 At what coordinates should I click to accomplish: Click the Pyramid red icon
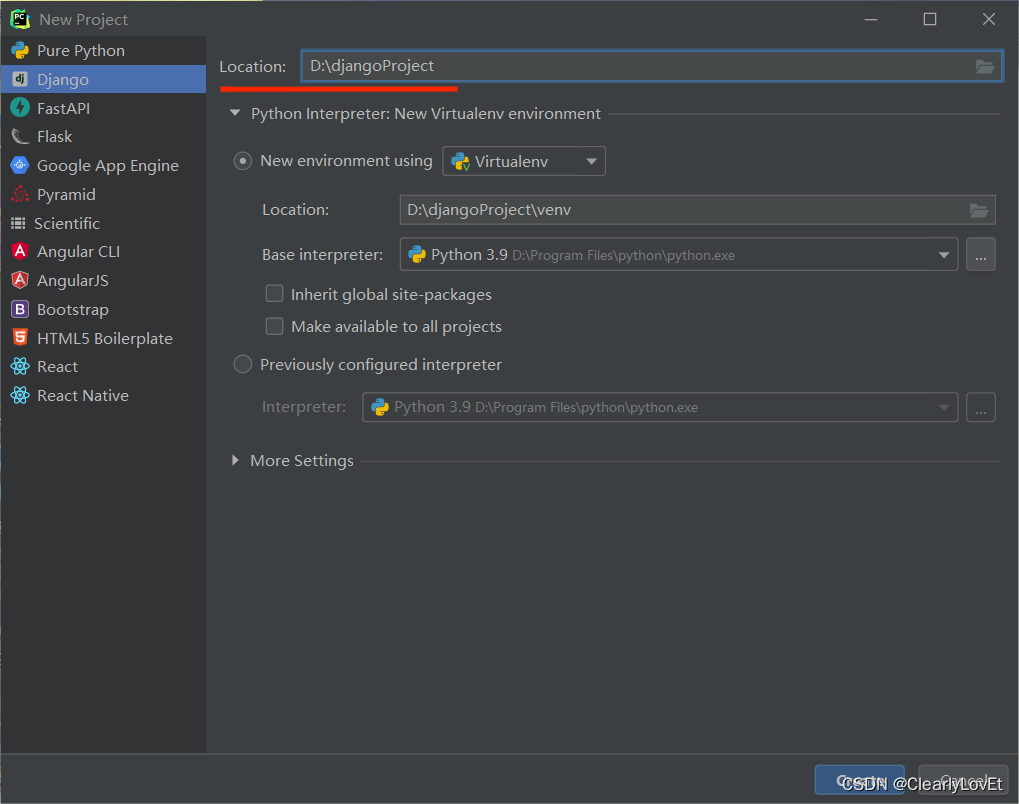tap(20, 194)
